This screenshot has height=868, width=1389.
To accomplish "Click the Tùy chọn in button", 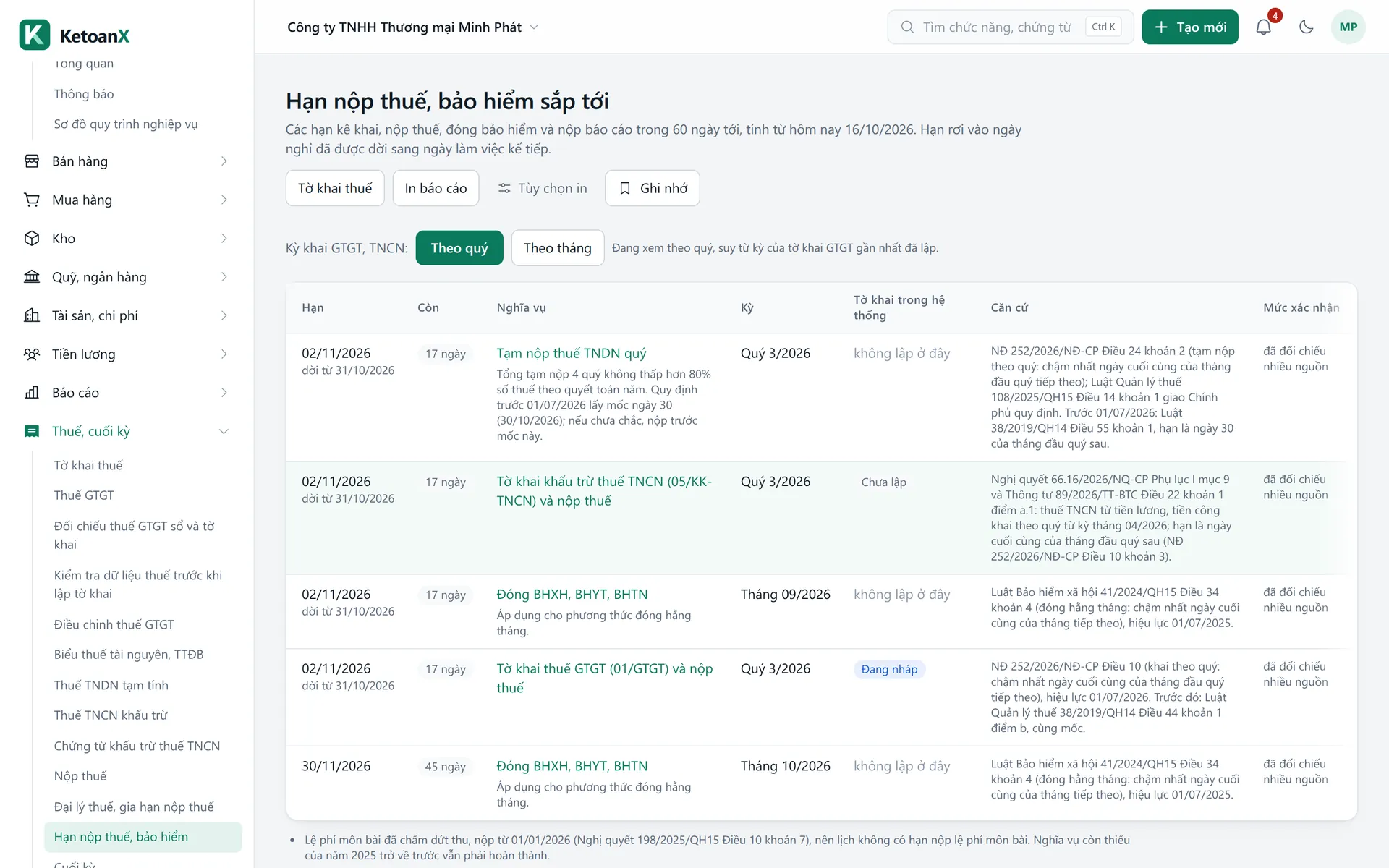I will [x=542, y=188].
